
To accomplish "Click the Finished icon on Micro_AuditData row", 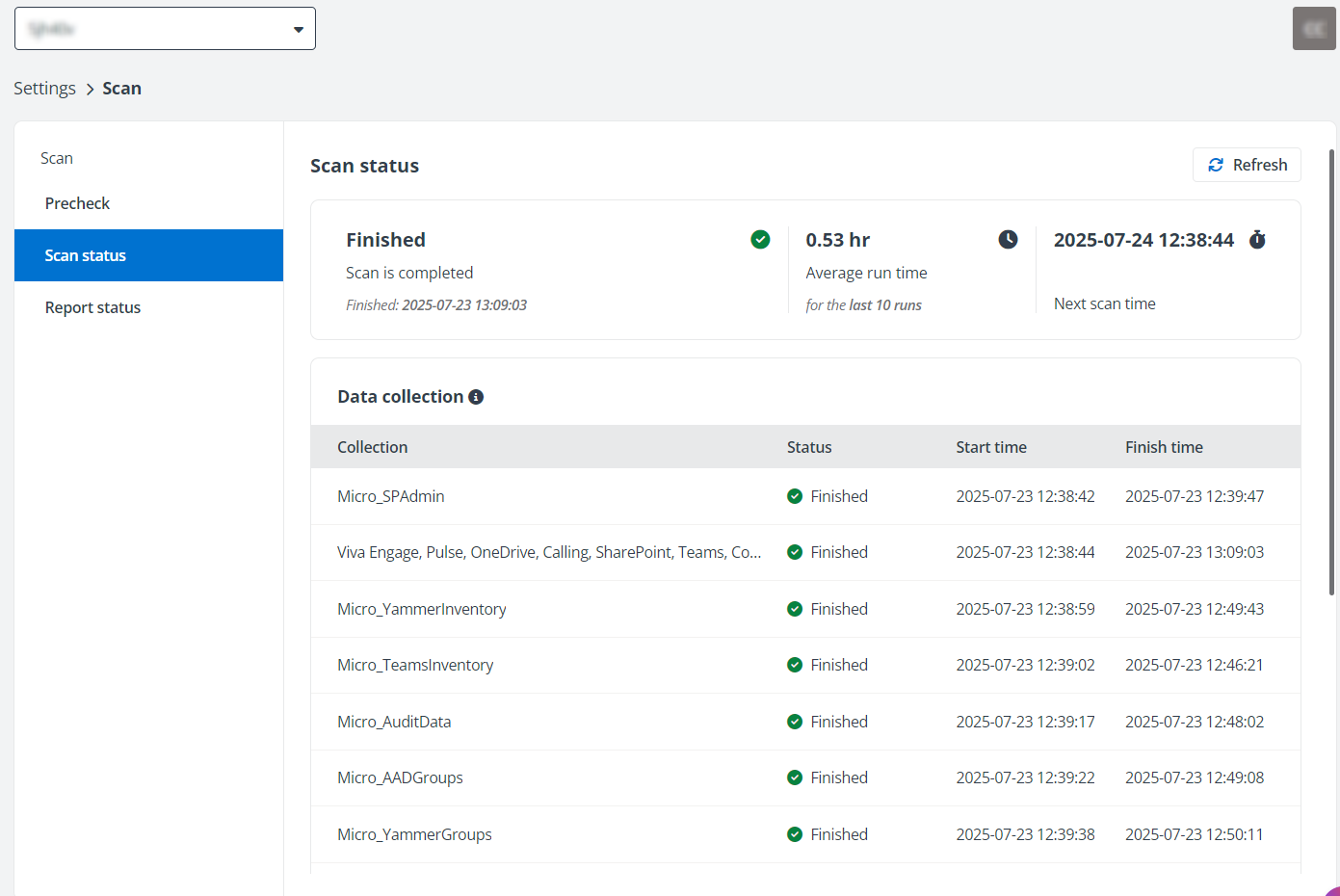I will 795,721.
